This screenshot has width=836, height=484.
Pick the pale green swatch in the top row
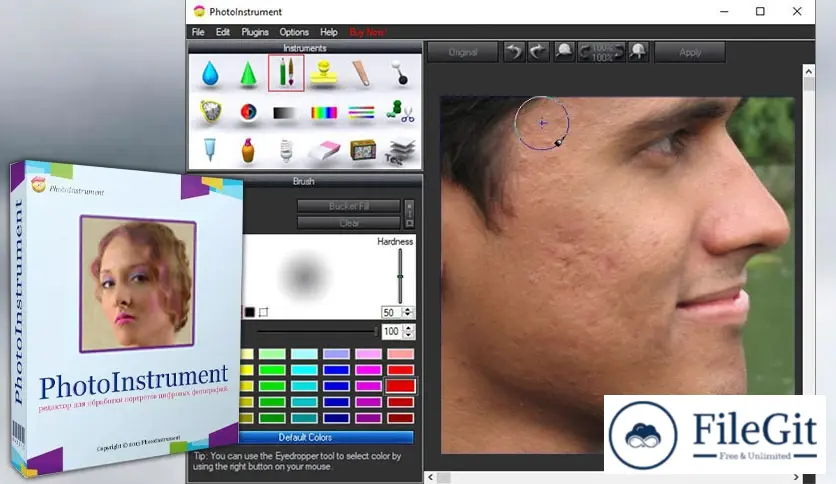(x=272, y=354)
